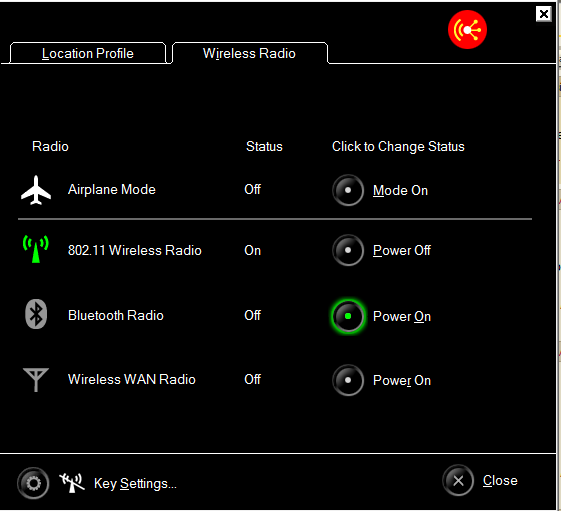Viewport: 561px width, 511px height.
Task: Toggle Bluetooth Radio green power button
Action: pos(348,316)
